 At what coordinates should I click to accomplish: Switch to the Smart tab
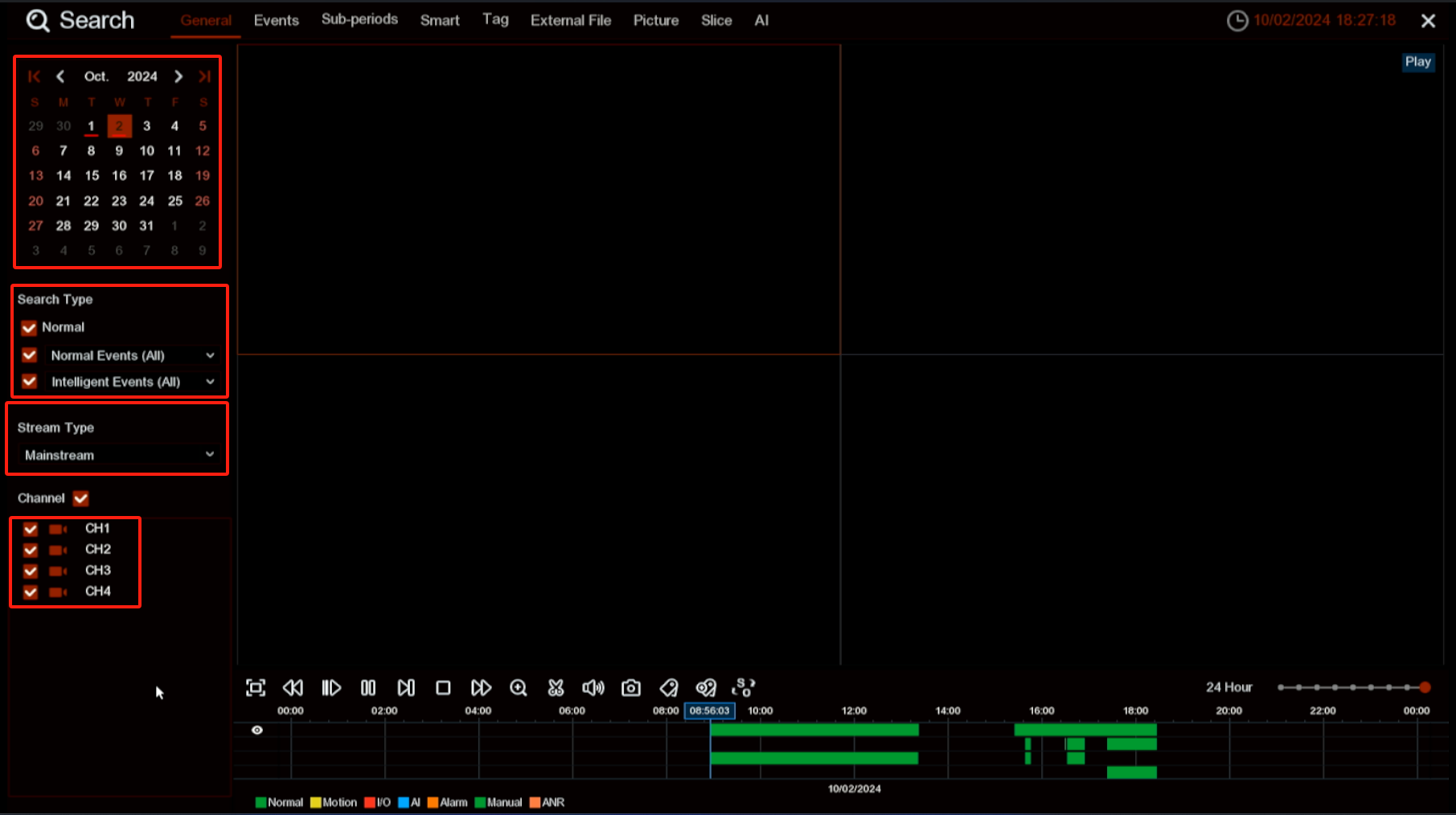(440, 20)
